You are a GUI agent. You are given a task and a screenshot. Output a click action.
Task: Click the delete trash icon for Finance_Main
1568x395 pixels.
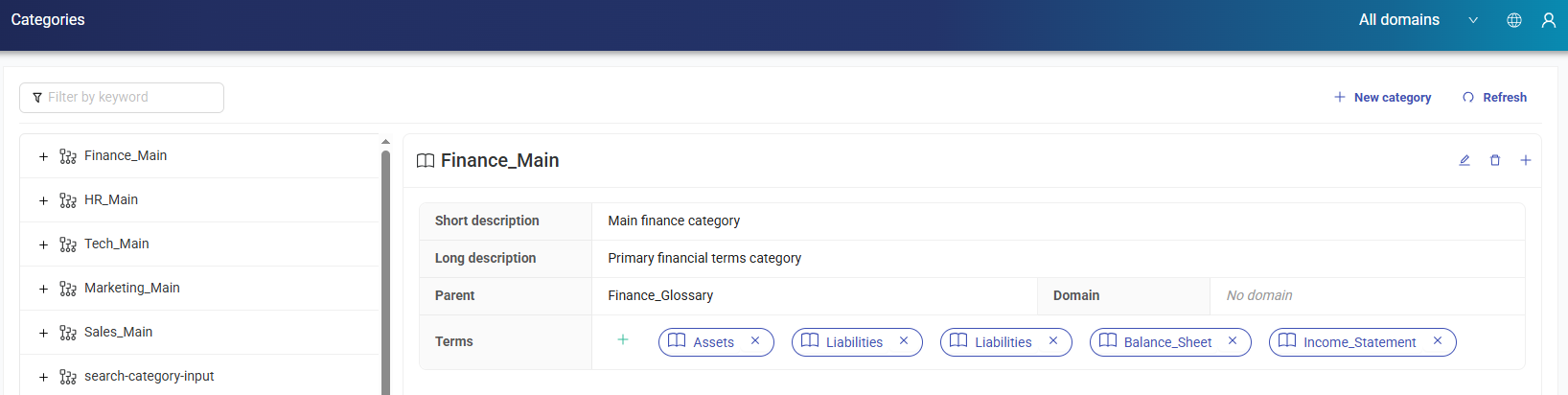coord(1495,160)
